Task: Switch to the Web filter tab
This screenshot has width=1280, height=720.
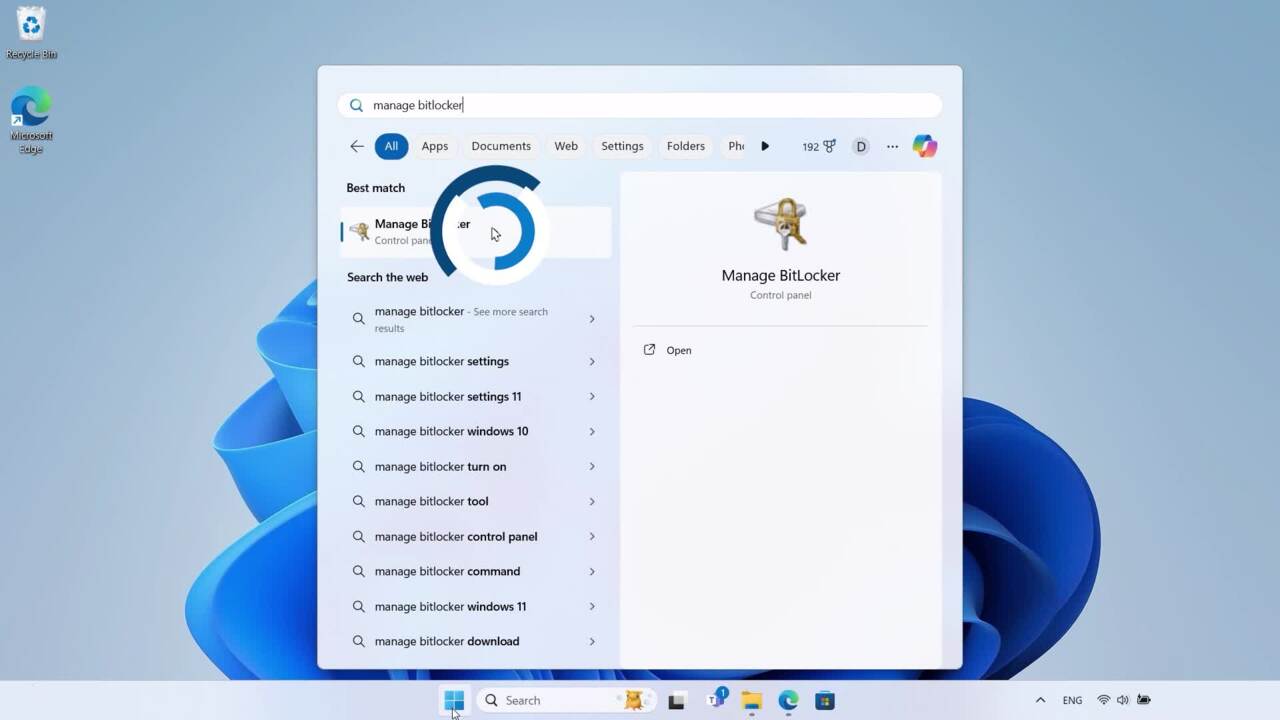Action: click(x=566, y=146)
